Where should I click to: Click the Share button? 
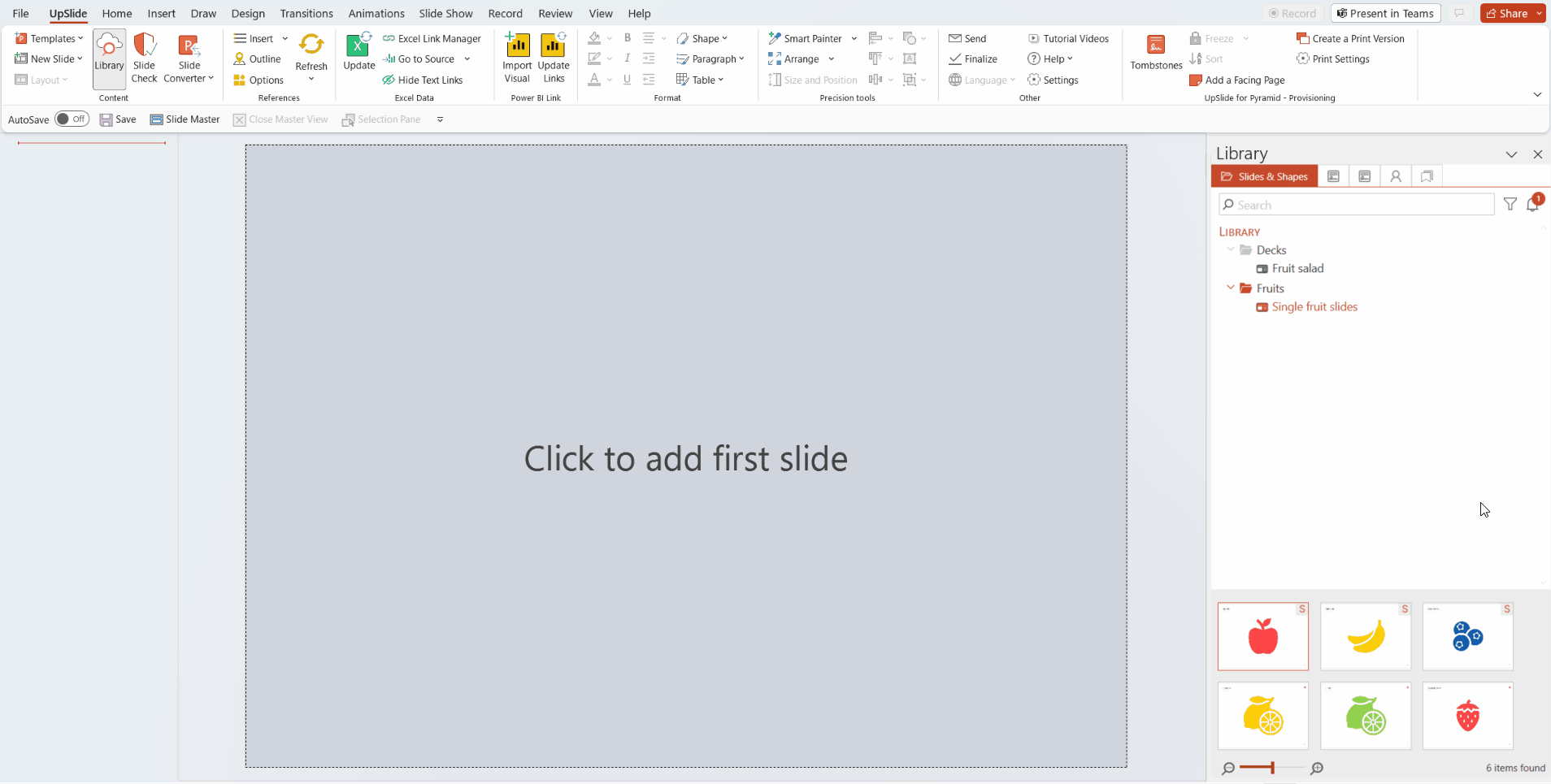point(1507,13)
